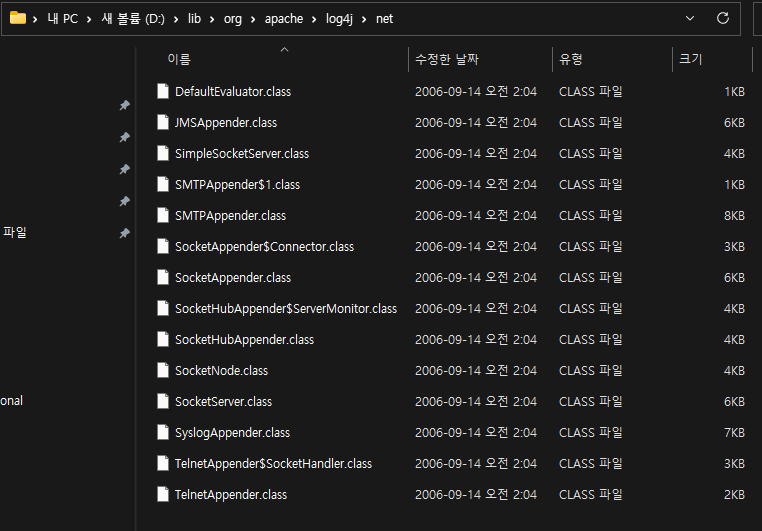Click JMSAppender.class file name
762x531 pixels.
[x=226, y=122]
